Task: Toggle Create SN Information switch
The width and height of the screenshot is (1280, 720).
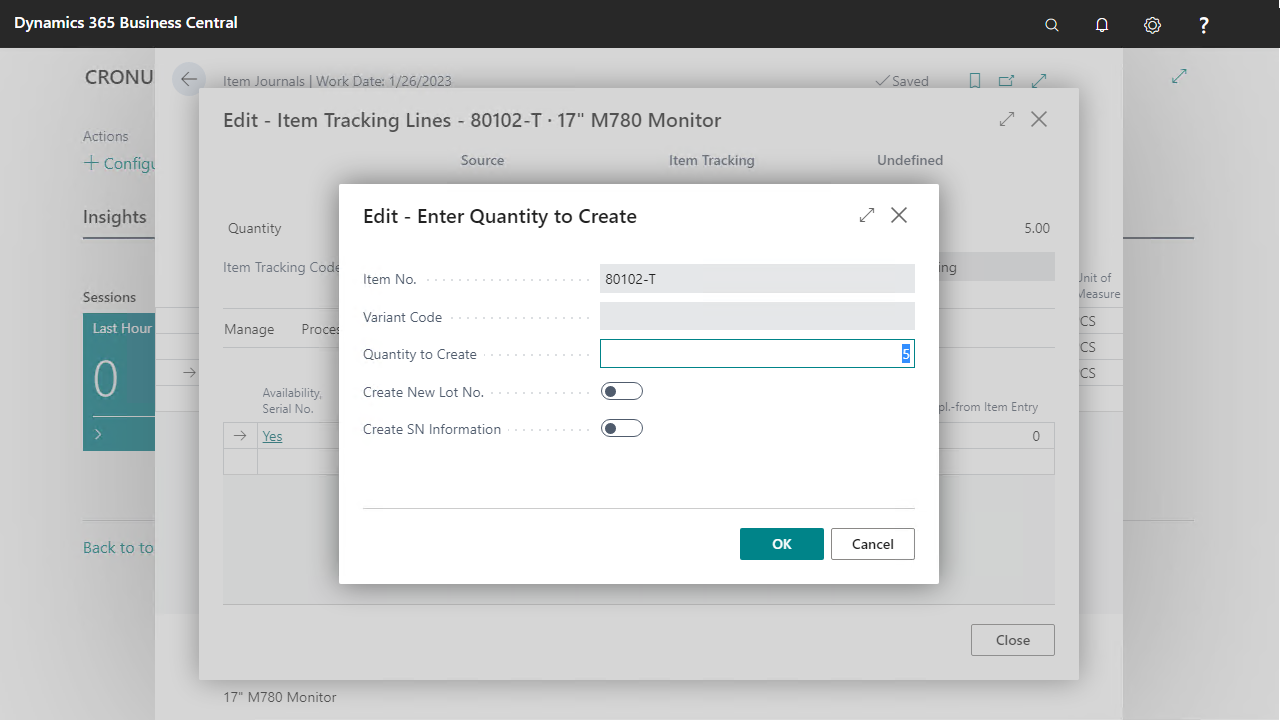Action: 621,428
